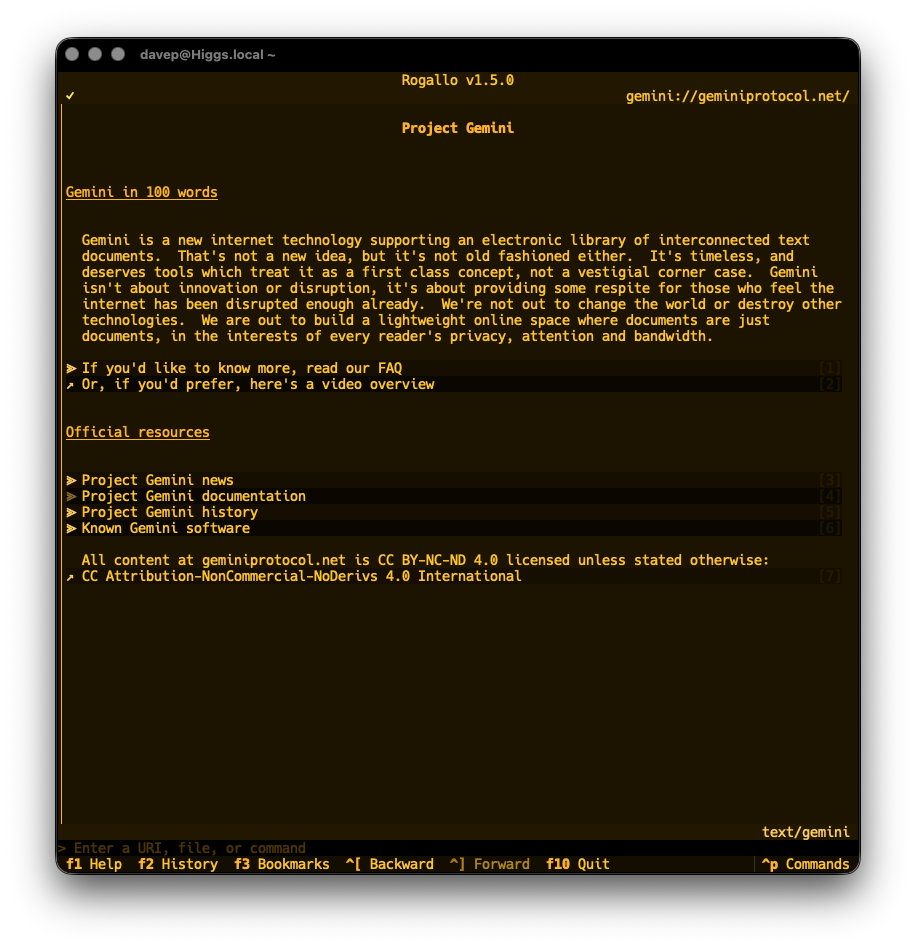Click the 'Official resources' heading
Screen dimensions: 916x948
pyautogui.click(x=137, y=432)
